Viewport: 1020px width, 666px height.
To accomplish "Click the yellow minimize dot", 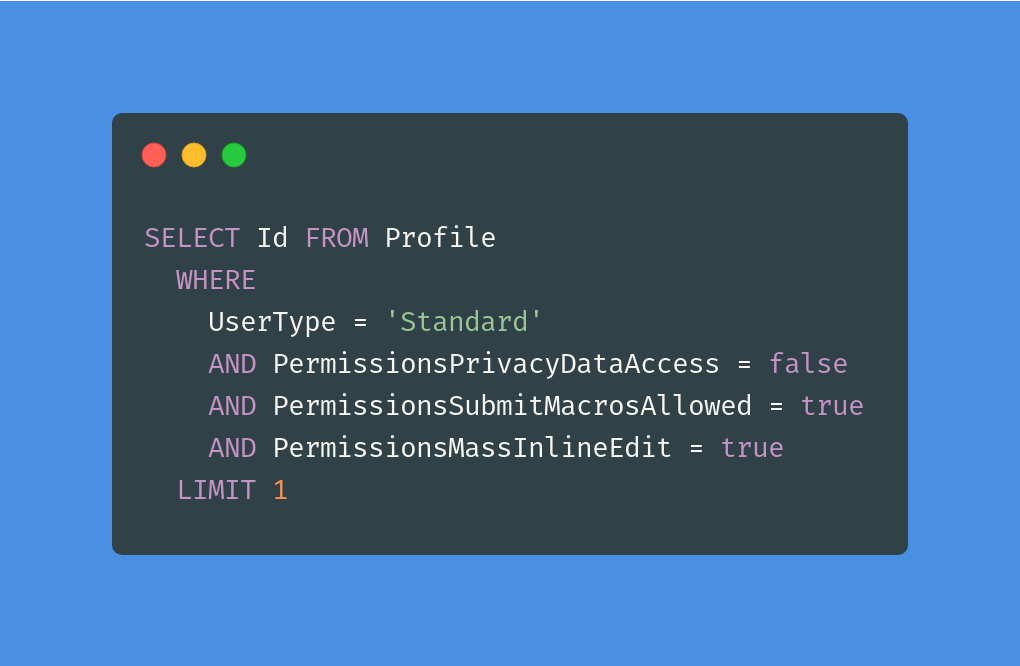I will coord(194,155).
